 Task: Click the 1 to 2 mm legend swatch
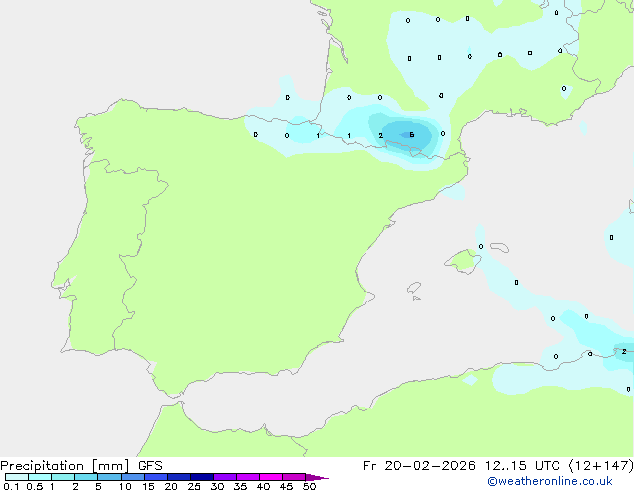(x=63, y=477)
